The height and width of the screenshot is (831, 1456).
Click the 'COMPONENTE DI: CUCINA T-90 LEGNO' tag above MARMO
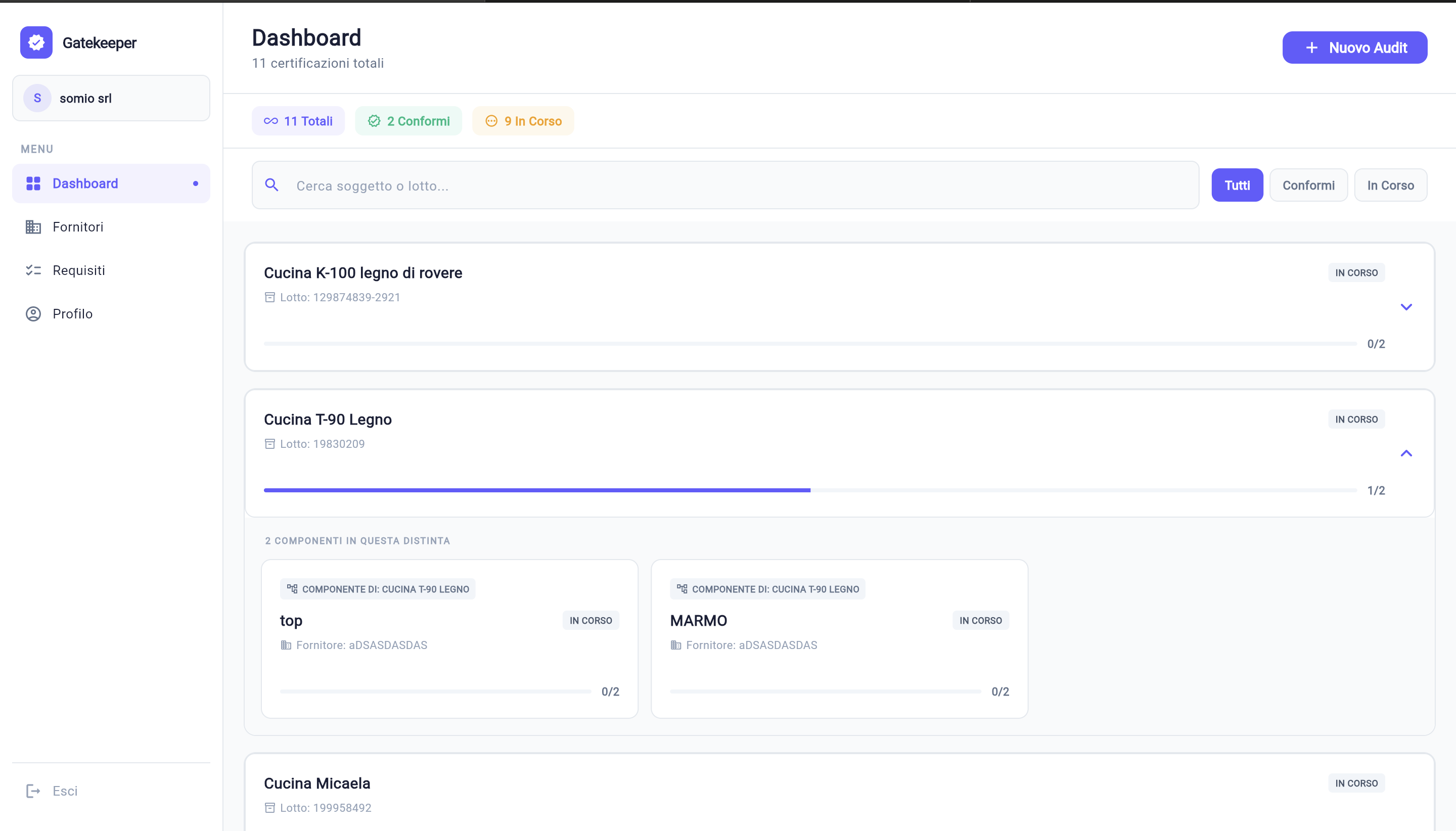pyautogui.click(x=767, y=589)
